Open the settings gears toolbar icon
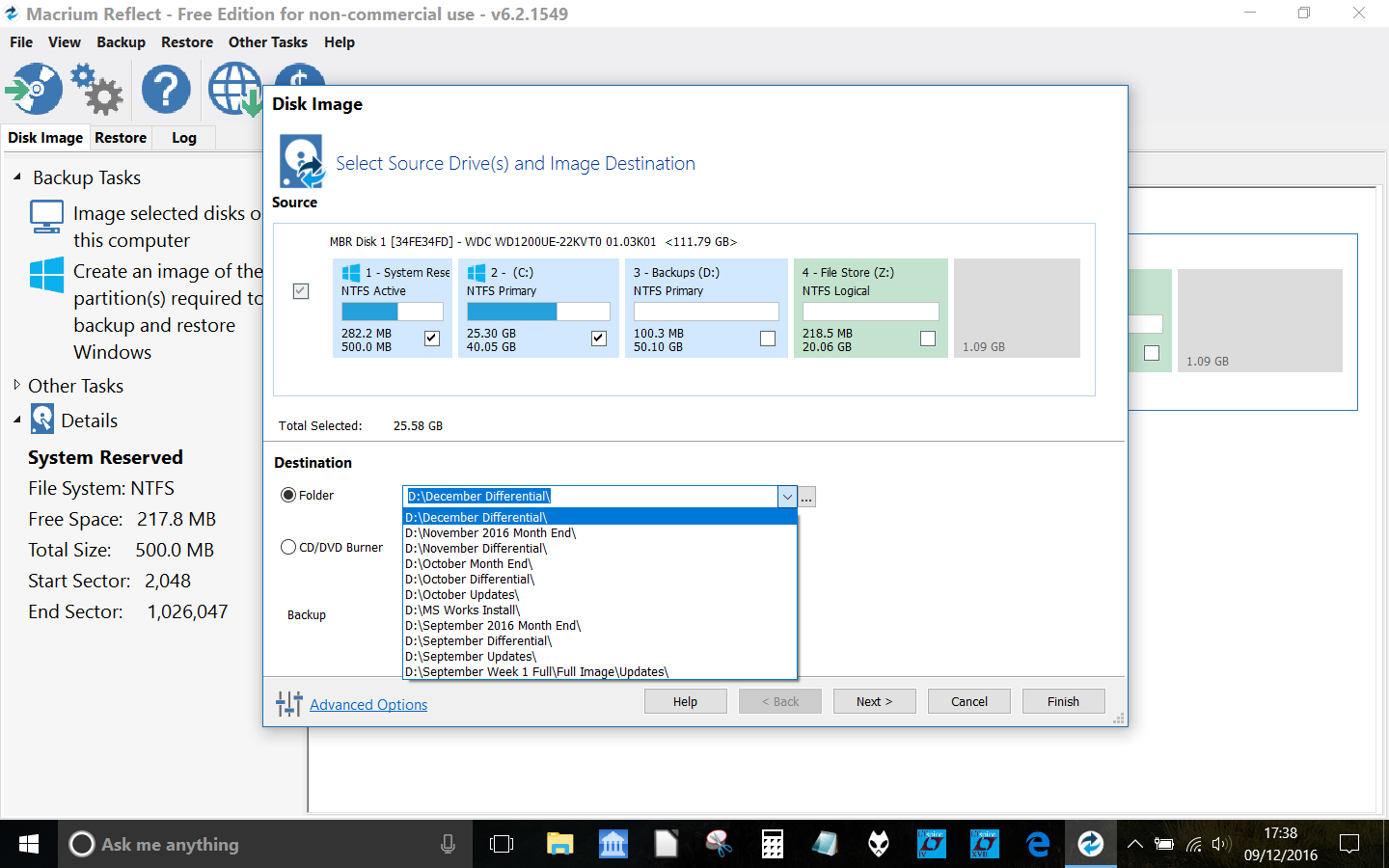1389x868 pixels. (97, 90)
